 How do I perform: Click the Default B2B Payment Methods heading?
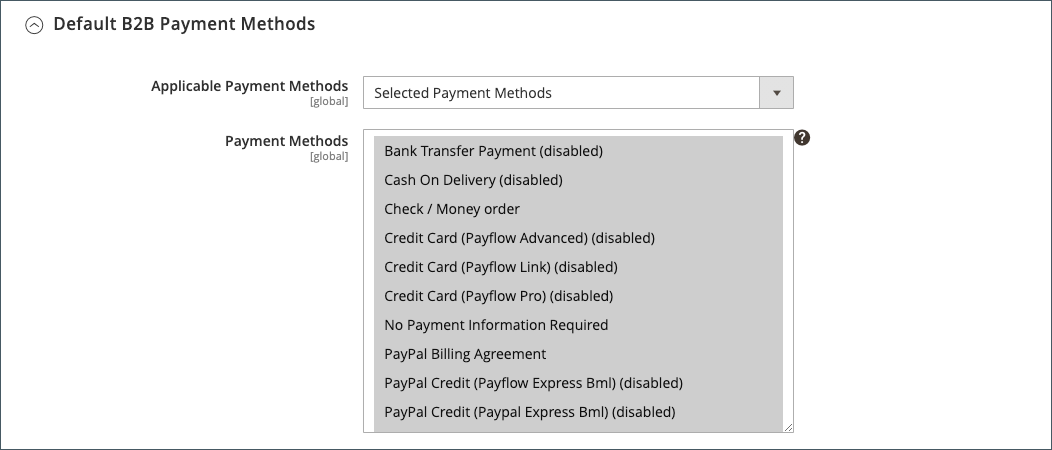184,23
